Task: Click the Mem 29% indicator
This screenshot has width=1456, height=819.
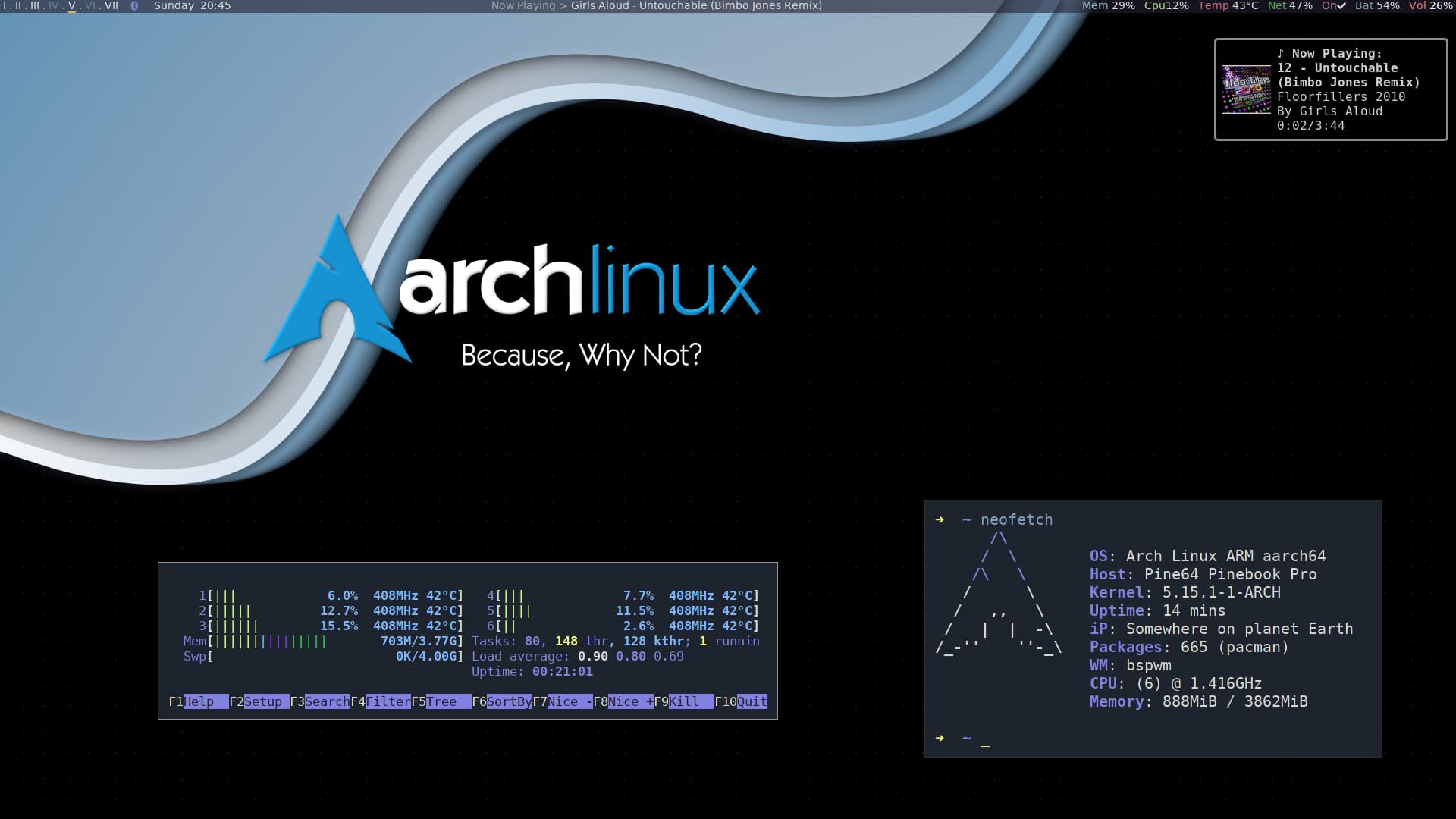Action: tap(1108, 5)
